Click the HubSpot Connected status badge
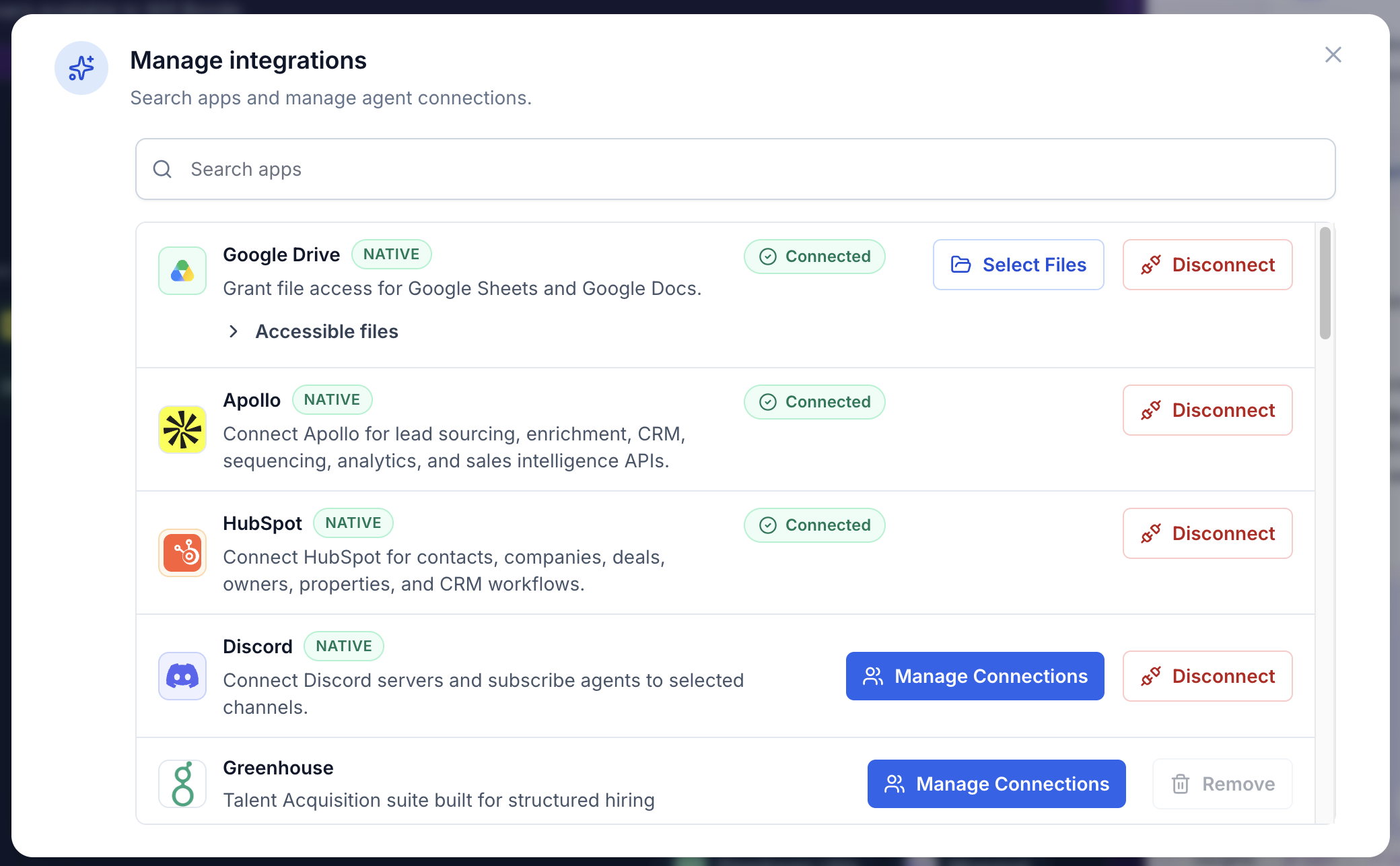Viewport: 1400px width, 866px height. [814, 525]
